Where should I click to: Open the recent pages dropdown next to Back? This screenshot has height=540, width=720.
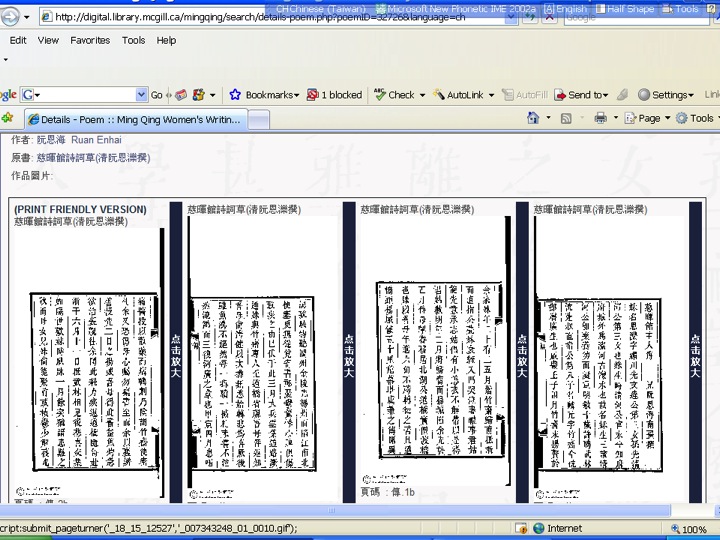27,17
